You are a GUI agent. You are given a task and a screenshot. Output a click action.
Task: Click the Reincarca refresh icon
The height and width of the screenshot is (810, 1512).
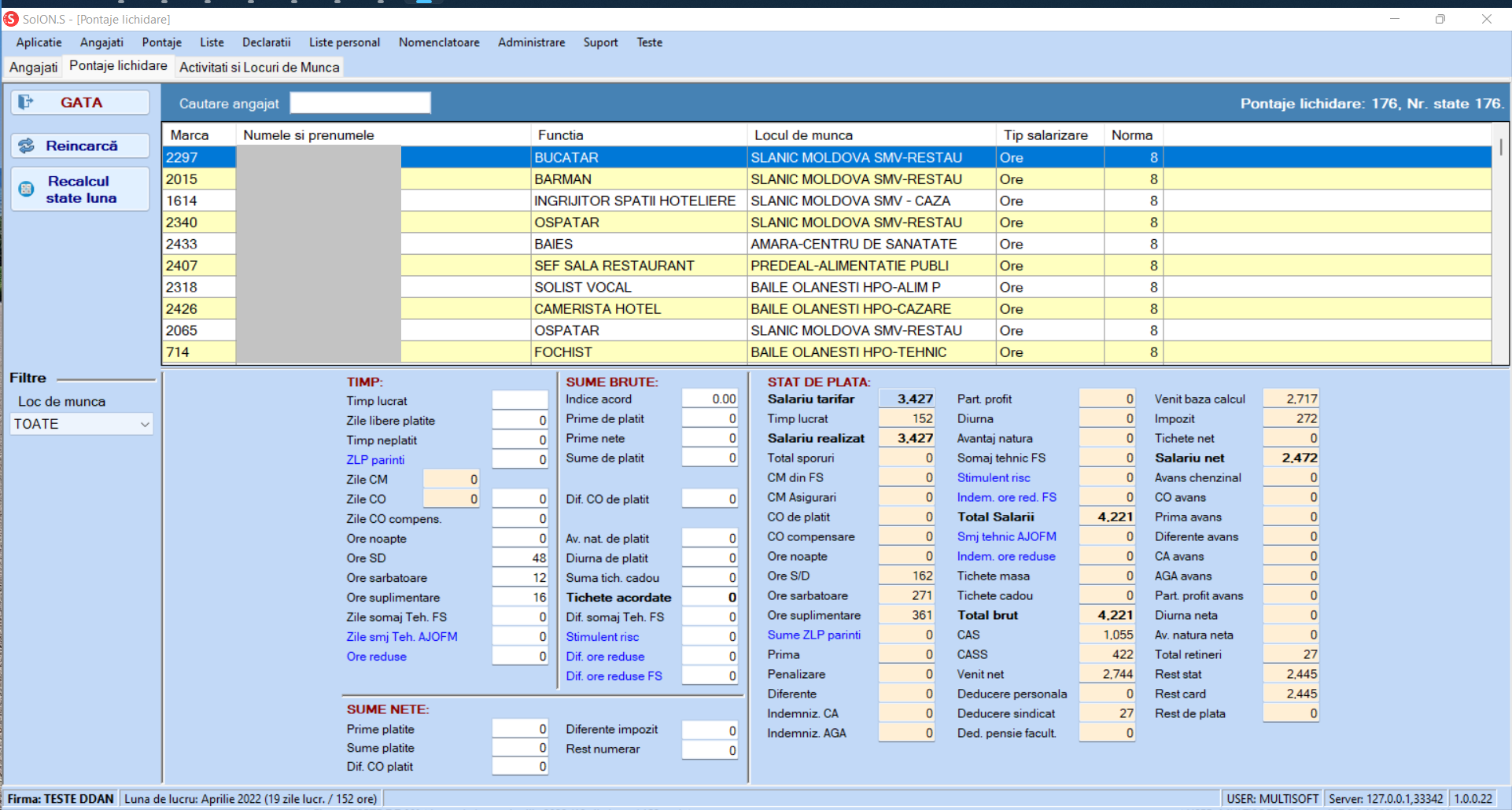[x=27, y=145]
